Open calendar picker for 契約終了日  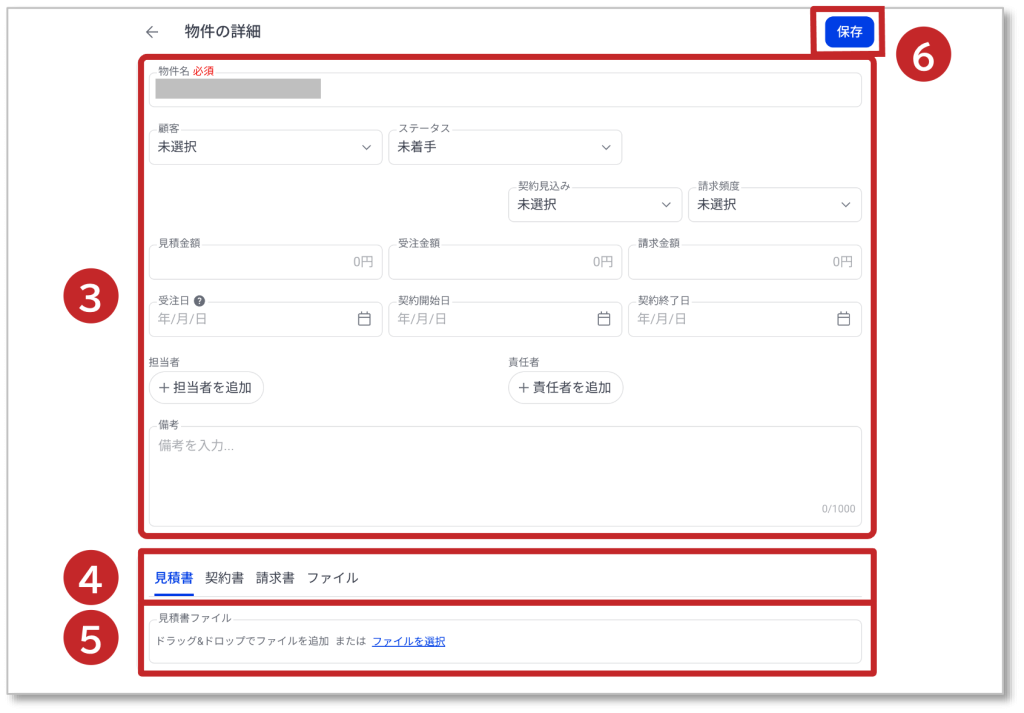click(843, 319)
